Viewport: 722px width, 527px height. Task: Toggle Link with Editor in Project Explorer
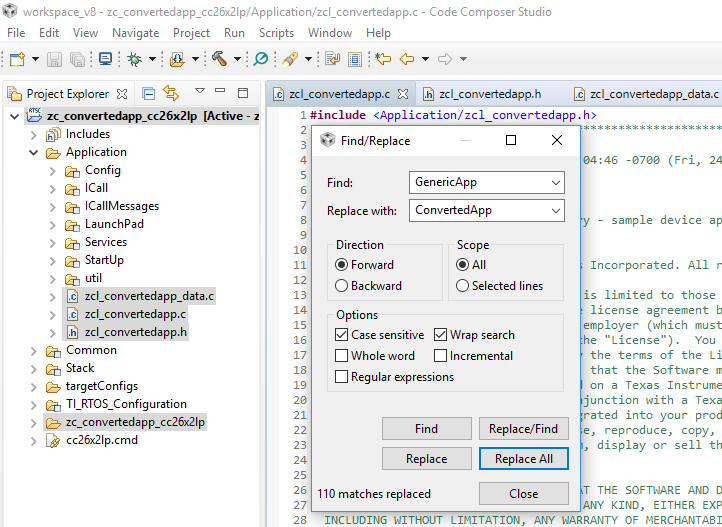coord(171,93)
